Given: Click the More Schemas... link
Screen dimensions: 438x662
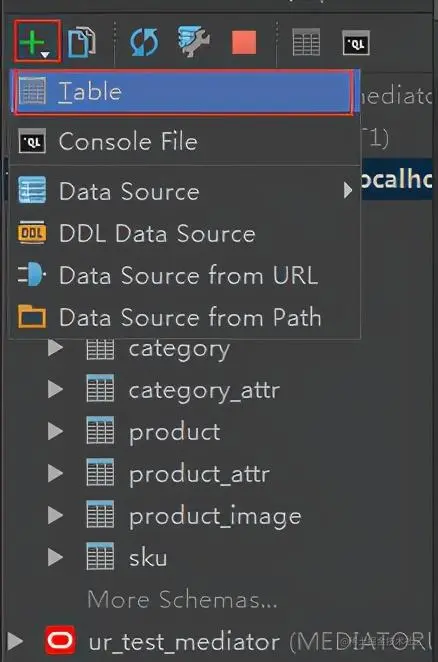Looking at the screenshot, I should click(x=182, y=599).
